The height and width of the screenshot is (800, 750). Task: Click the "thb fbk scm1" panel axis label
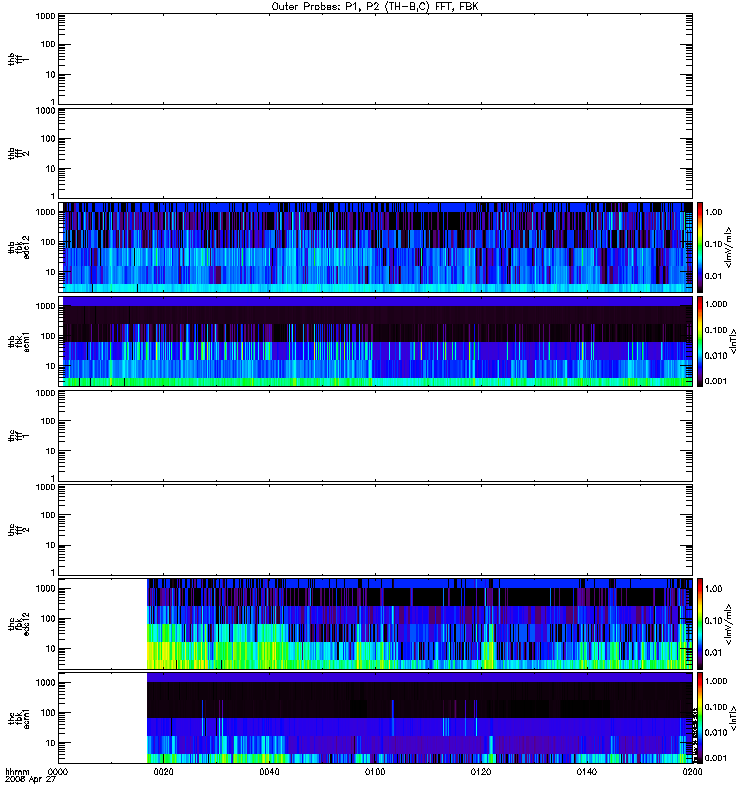[x=18, y=342]
